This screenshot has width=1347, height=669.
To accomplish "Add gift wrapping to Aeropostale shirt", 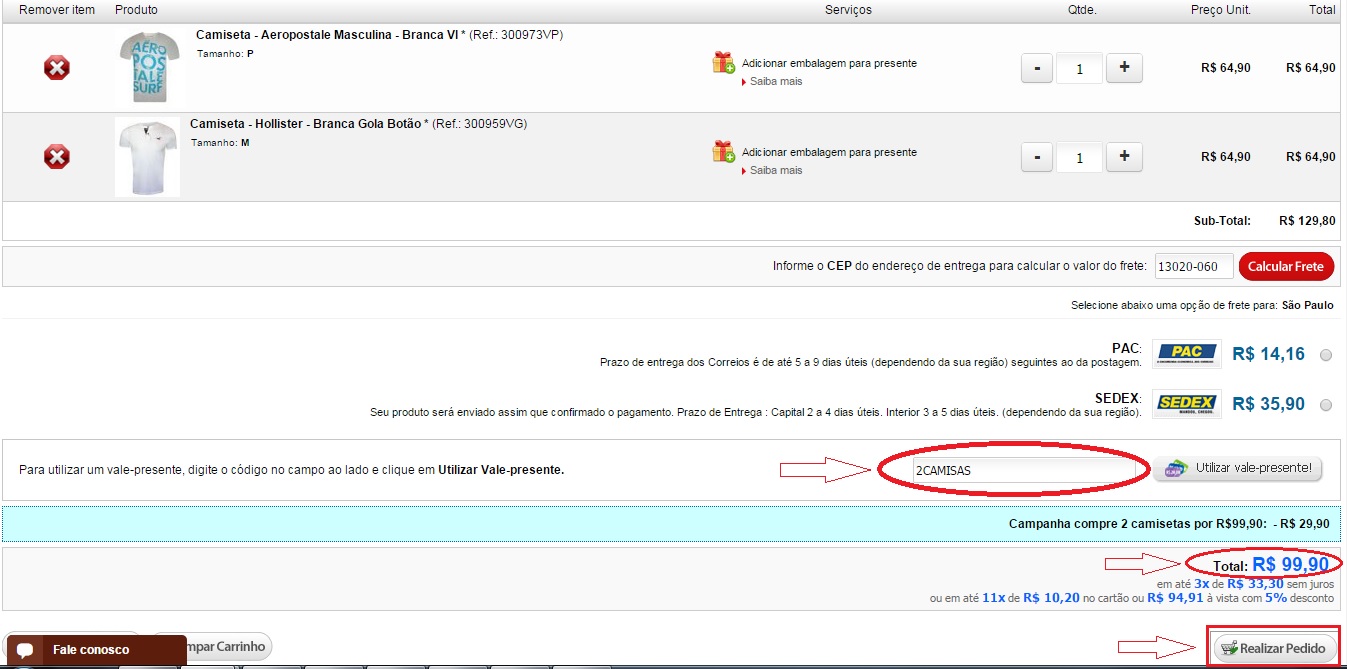I will pyautogui.click(x=829, y=63).
